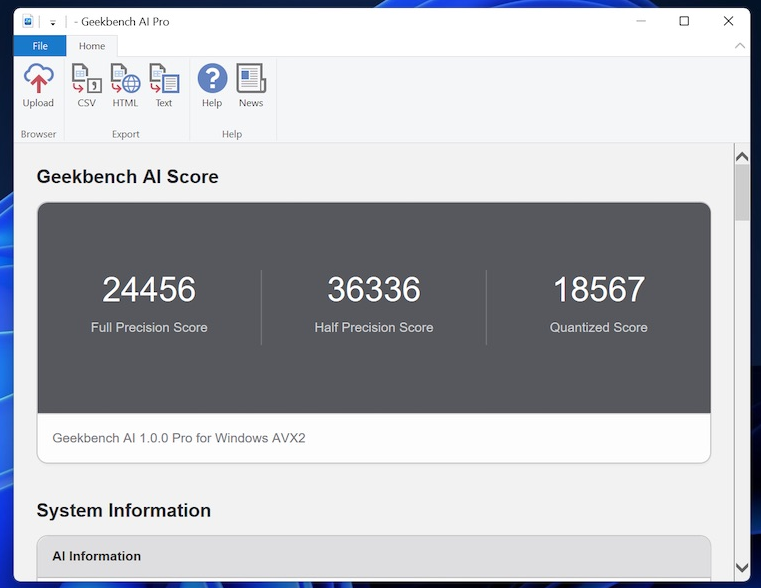The image size is (761, 588).
Task: Click the System Information heading
Action: point(124,510)
